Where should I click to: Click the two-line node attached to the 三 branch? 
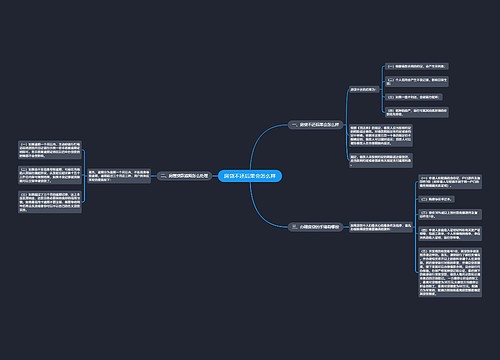(x=381, y=227)
